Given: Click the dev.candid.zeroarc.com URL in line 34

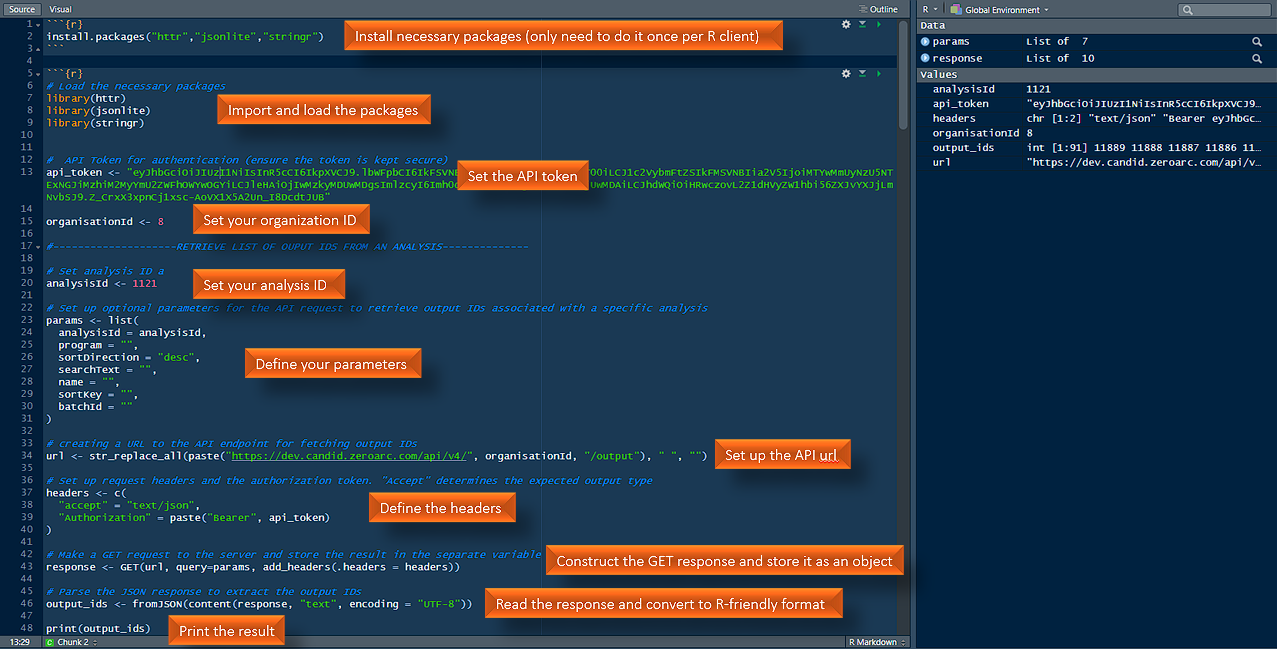Looking at the screenshot, I should (x=351, y=456).
